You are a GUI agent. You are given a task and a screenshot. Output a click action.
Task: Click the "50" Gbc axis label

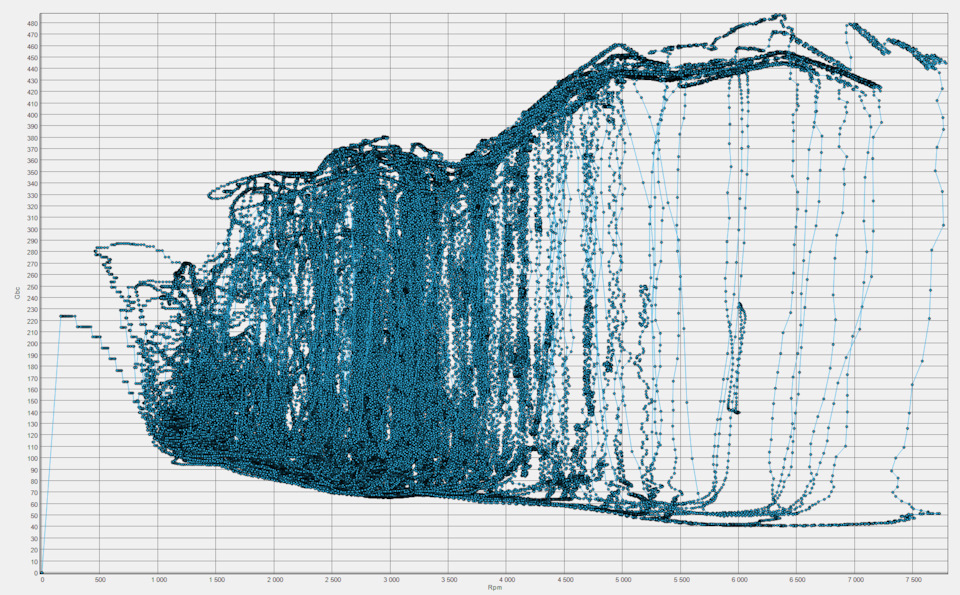(34, 516)
